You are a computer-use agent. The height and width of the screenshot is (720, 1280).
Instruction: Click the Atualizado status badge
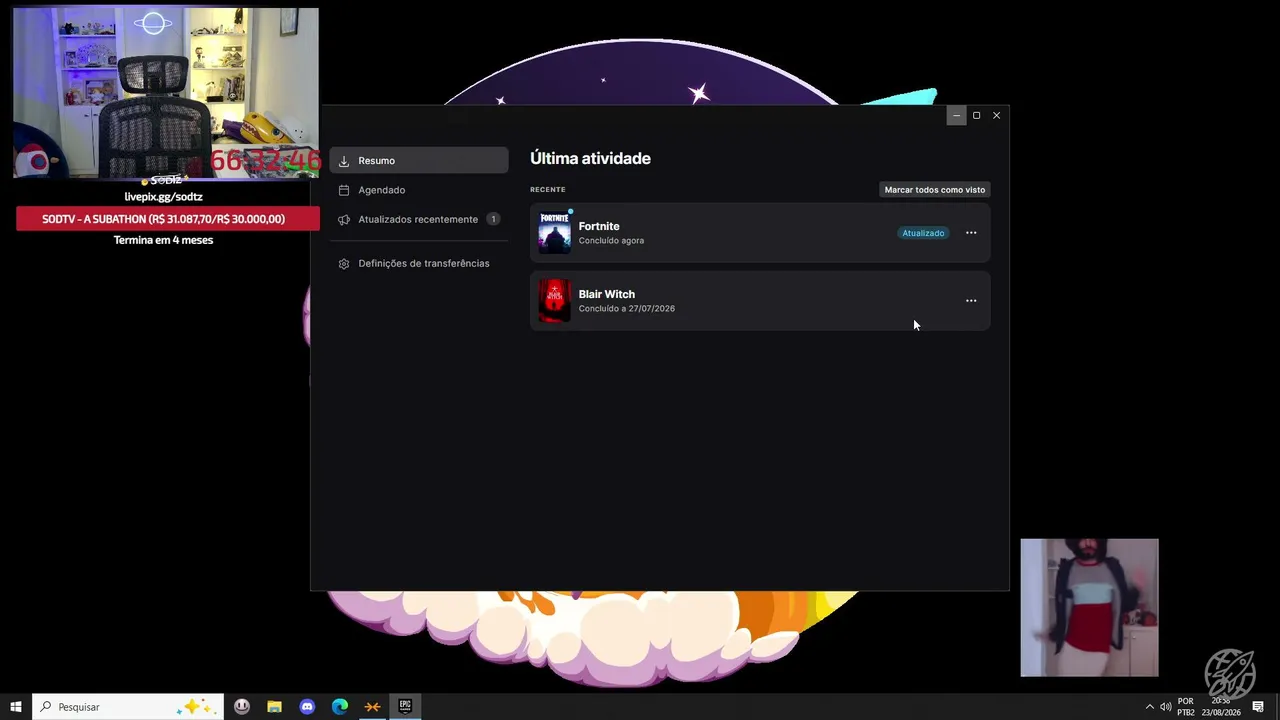pos(923,233)
